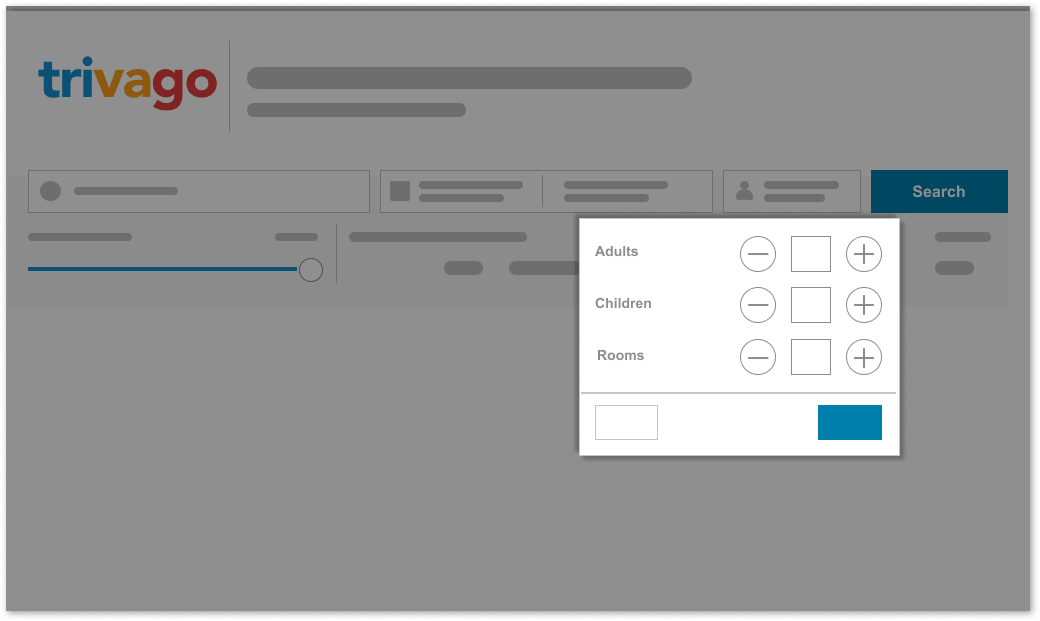This screenshot has width=1040, height=621.
Task: Click the Adults number box
Action: coord(811,255)
